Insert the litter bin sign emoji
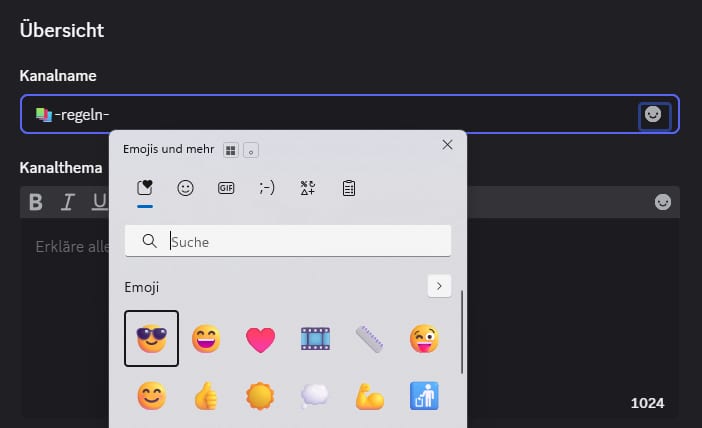This screenshot has height=428, width=702. tap(424, 396)
